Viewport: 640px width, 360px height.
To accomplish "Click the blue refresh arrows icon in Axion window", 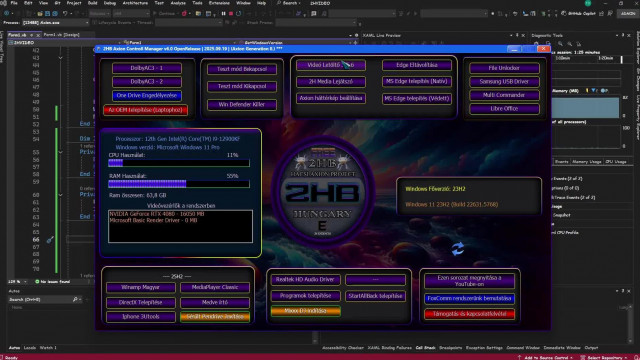I will pyautogui.click(x=458, y=249).
